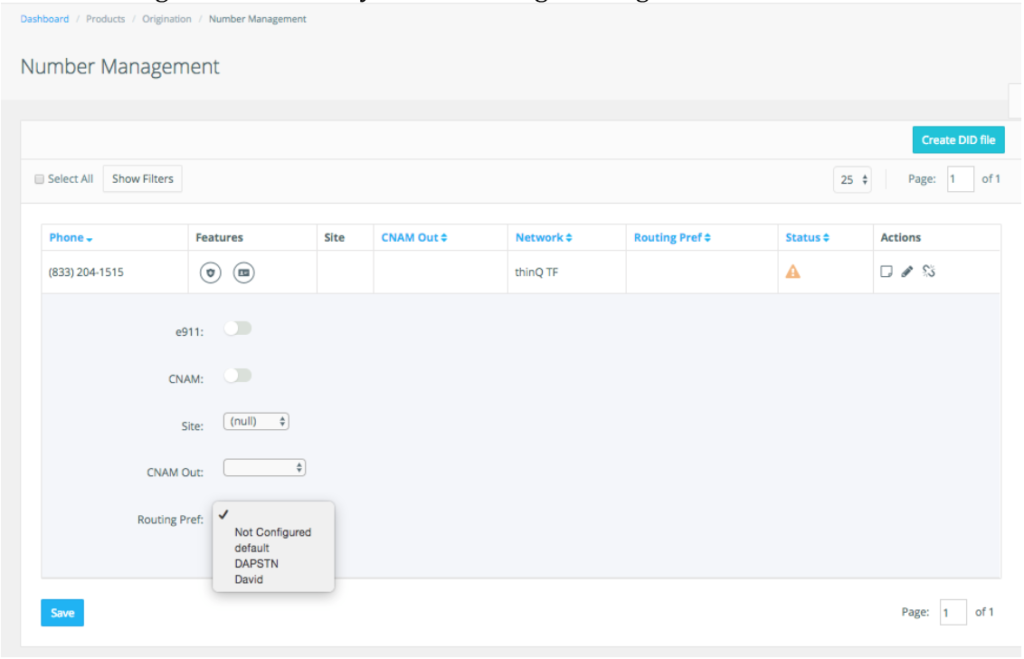This screenshot has width=1024, height=659.
Task: Choose David from the Routing Pref options
Action: point(247,579)
